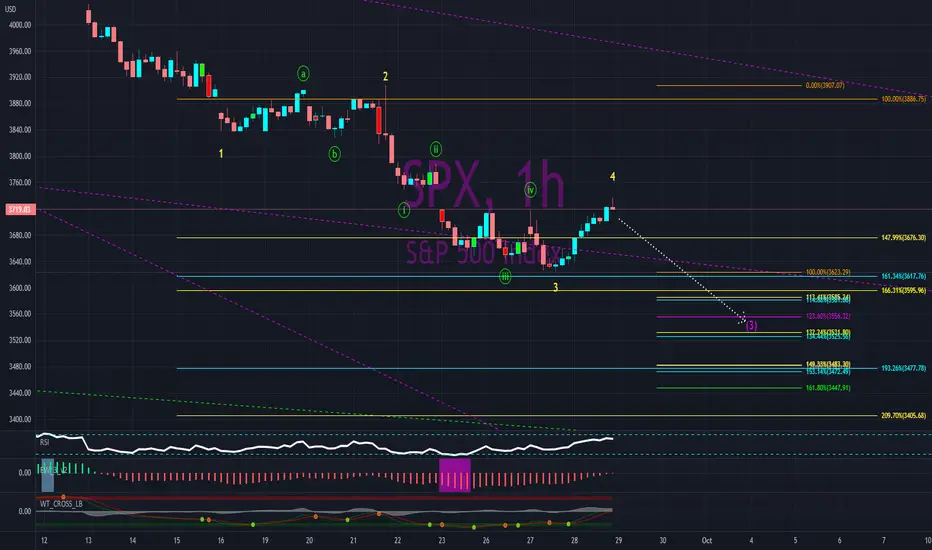This screenshot has width=932, height=550.
Task: Select green circled wave label ii
Action: point(436,149)
